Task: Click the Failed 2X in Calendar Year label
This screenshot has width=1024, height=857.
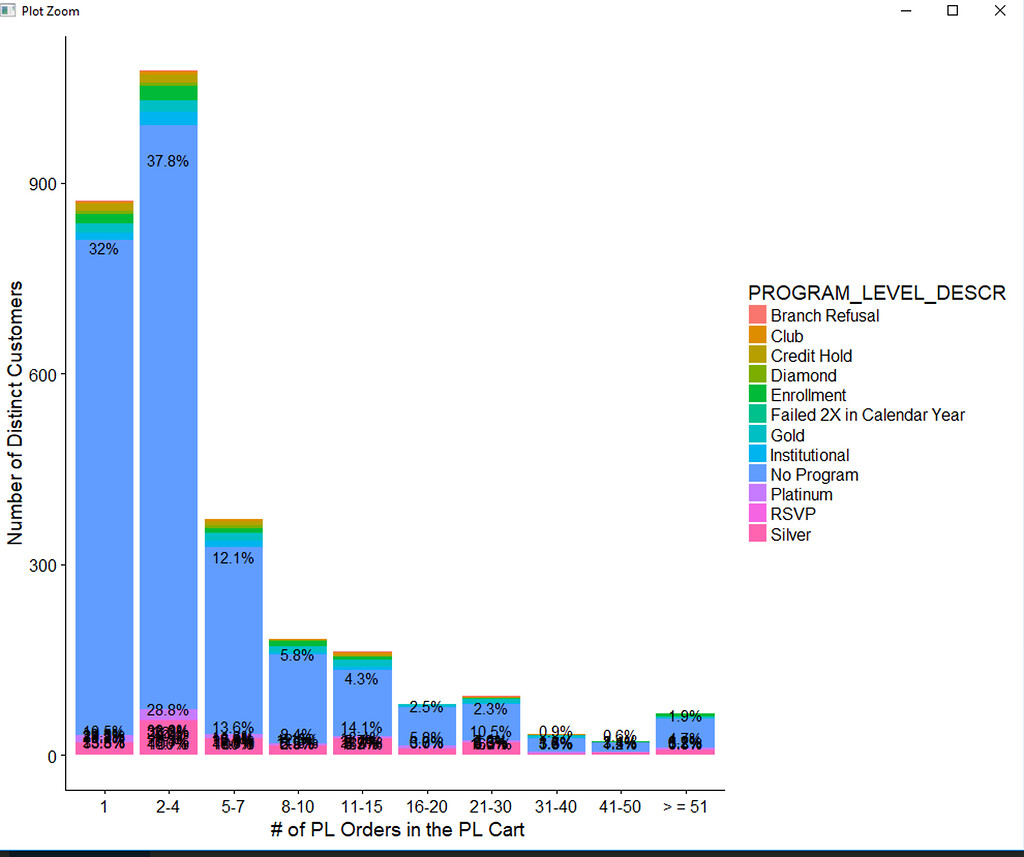Action: click(867, 415)
